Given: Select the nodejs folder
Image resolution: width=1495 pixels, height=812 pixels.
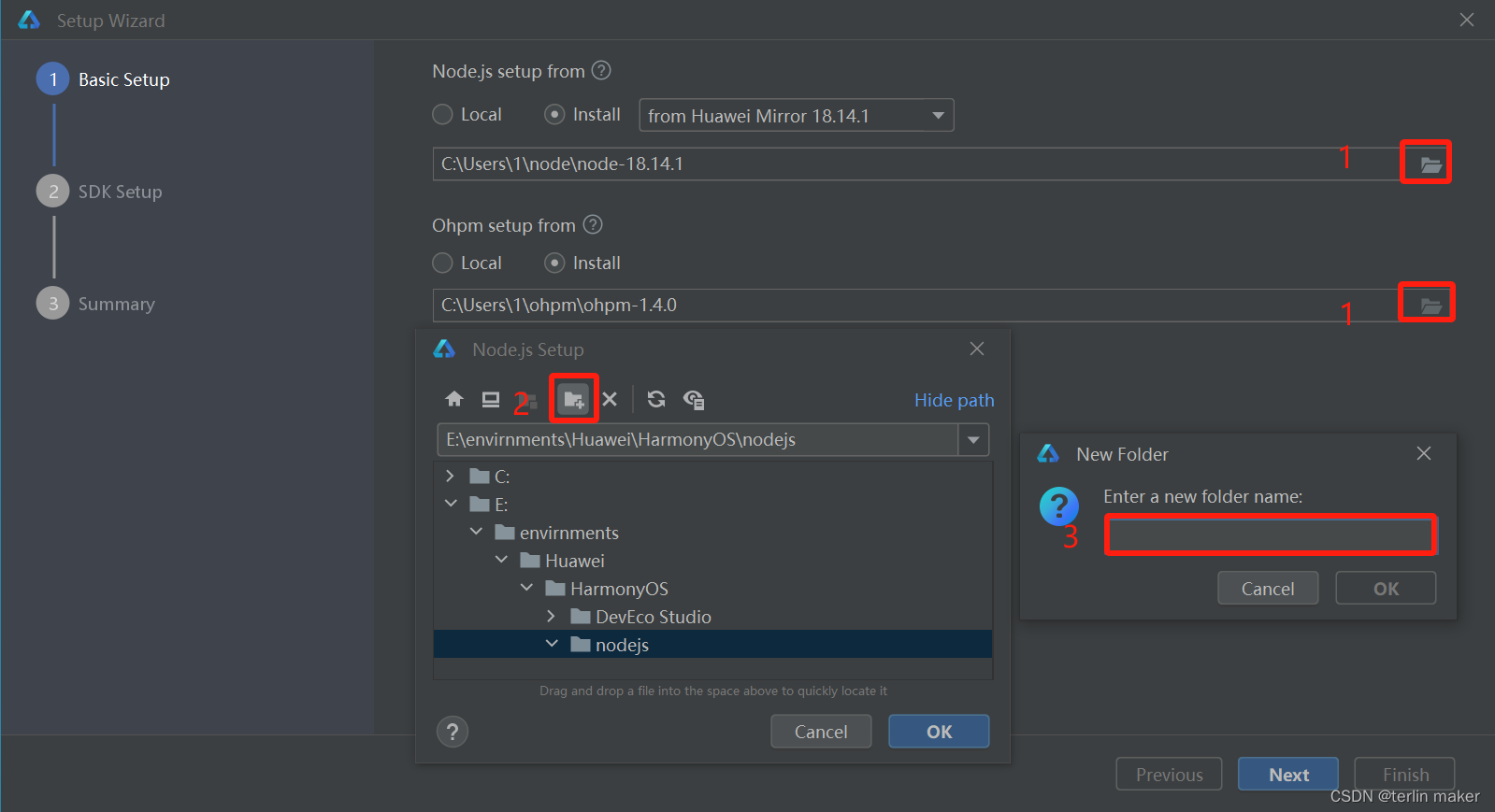Looking at the screenshot, I should click(x=712, y=645).
